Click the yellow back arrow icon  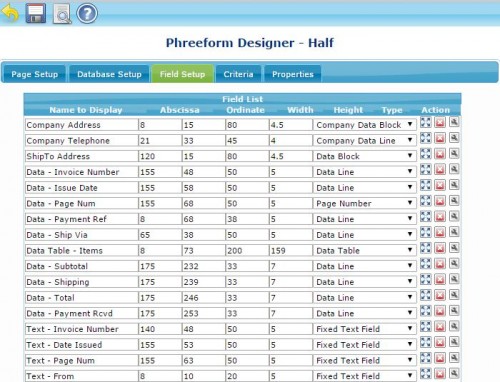tap(10, 13)
